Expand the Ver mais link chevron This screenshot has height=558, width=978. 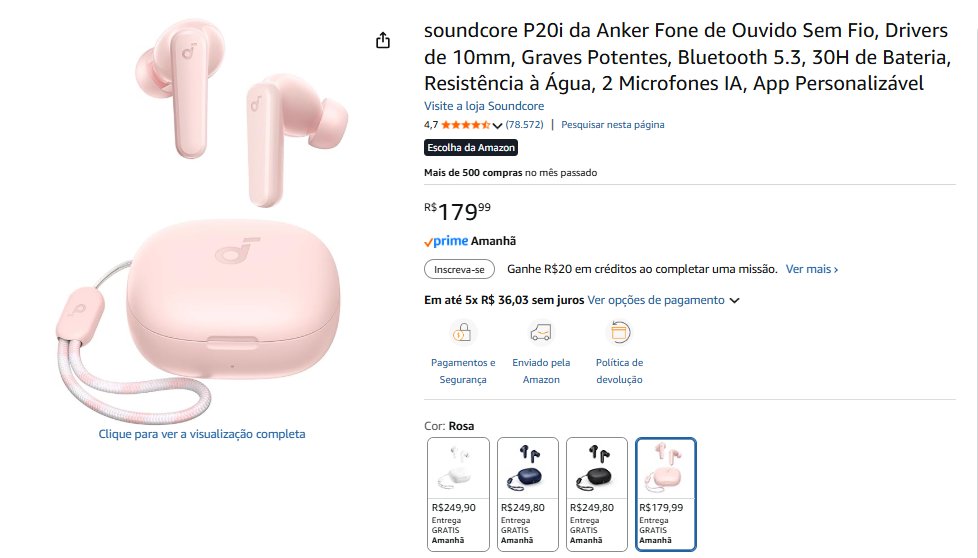point(836,270)
